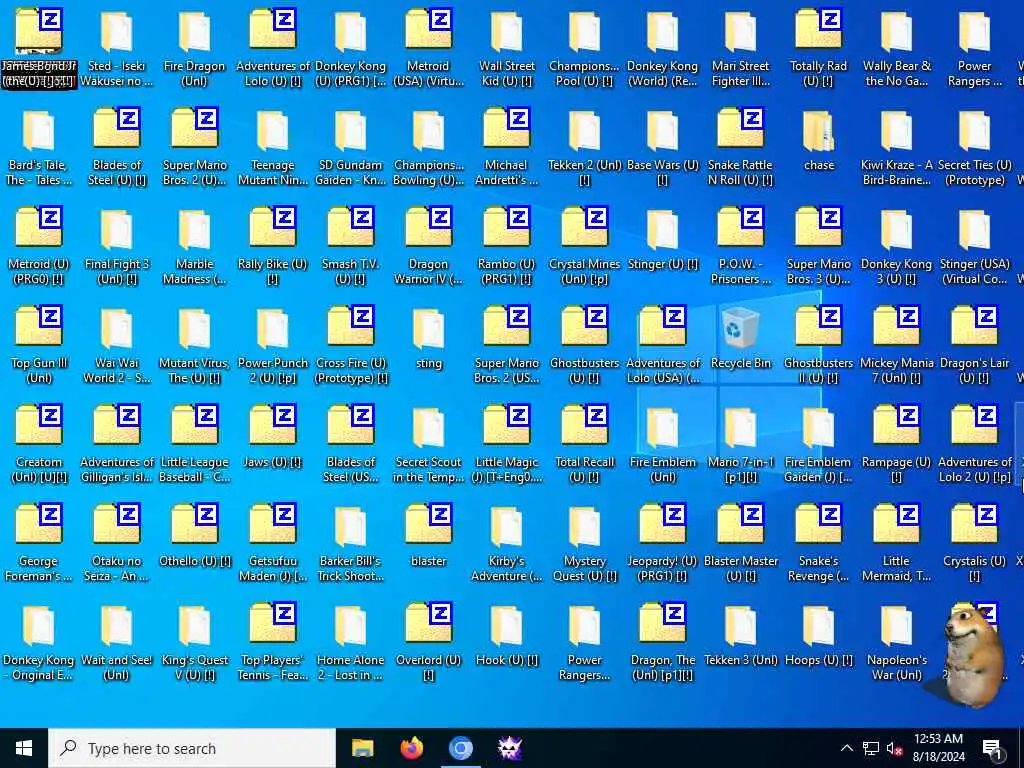Image resolution: width=1024 pixels, height=768 pixels.
Task: Click the muted volume tray icon
Action: [894, 748]
